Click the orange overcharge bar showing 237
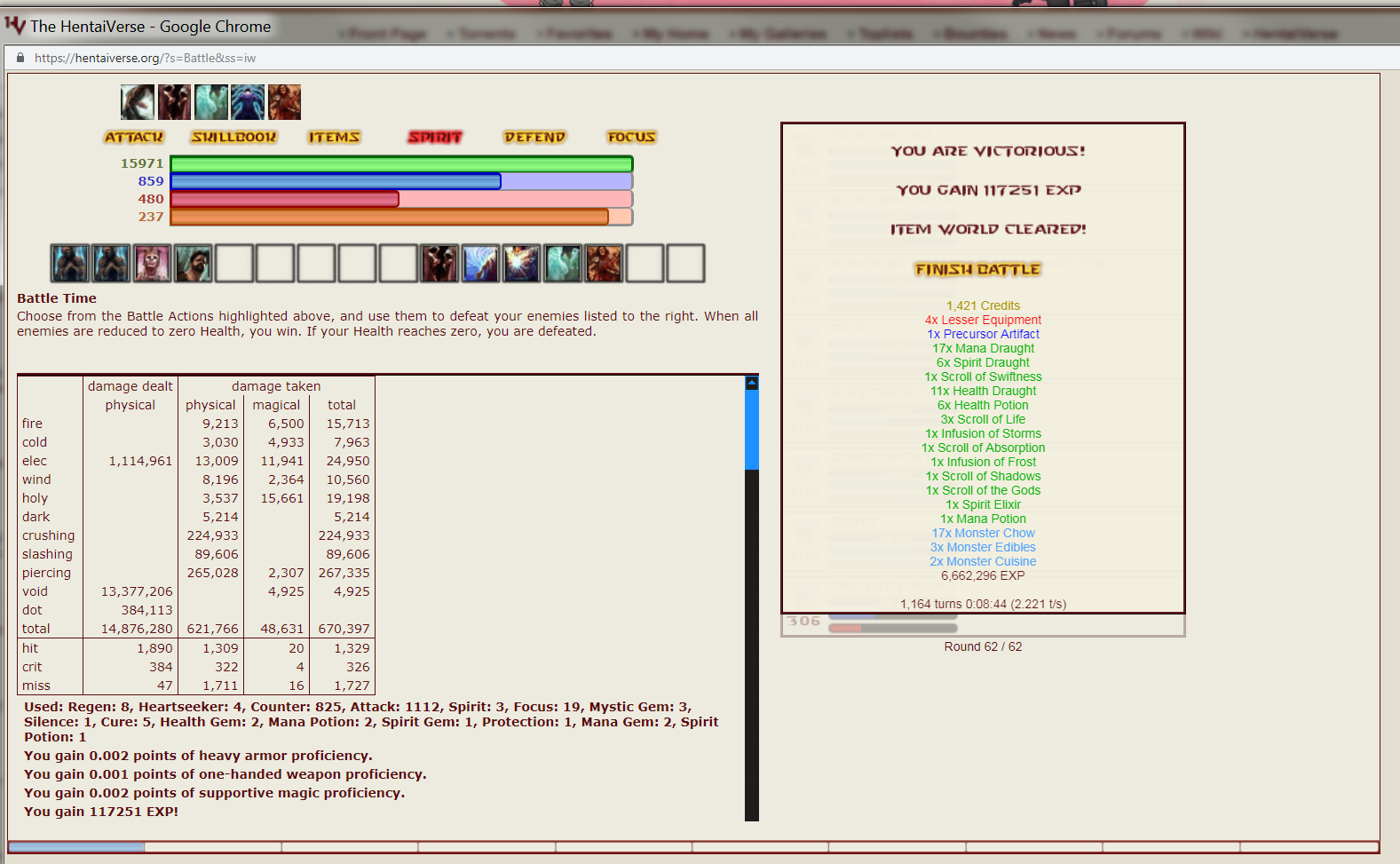 click(x=401, y=217)
